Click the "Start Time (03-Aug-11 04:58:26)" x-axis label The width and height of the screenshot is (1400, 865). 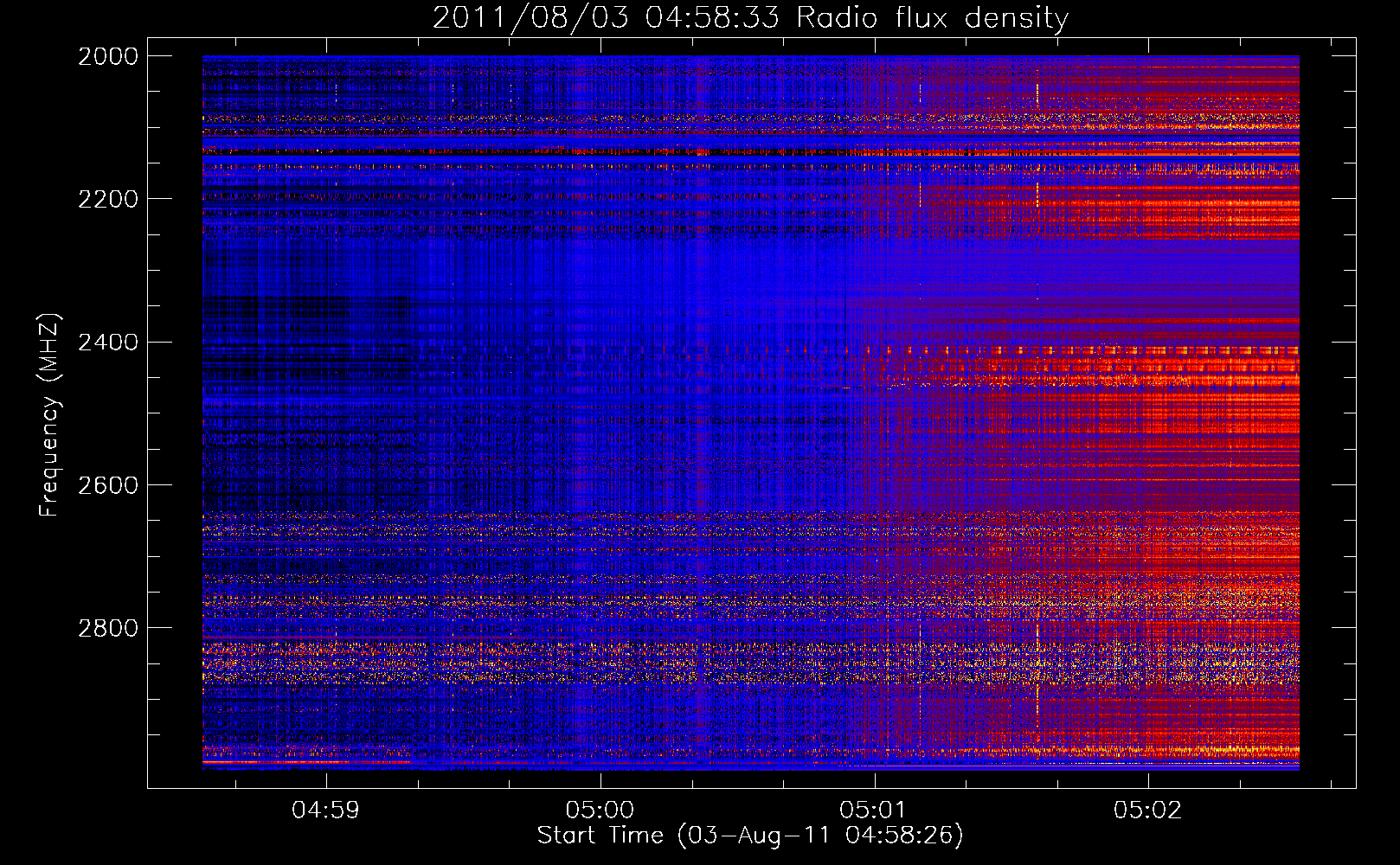tap(750, 836)
